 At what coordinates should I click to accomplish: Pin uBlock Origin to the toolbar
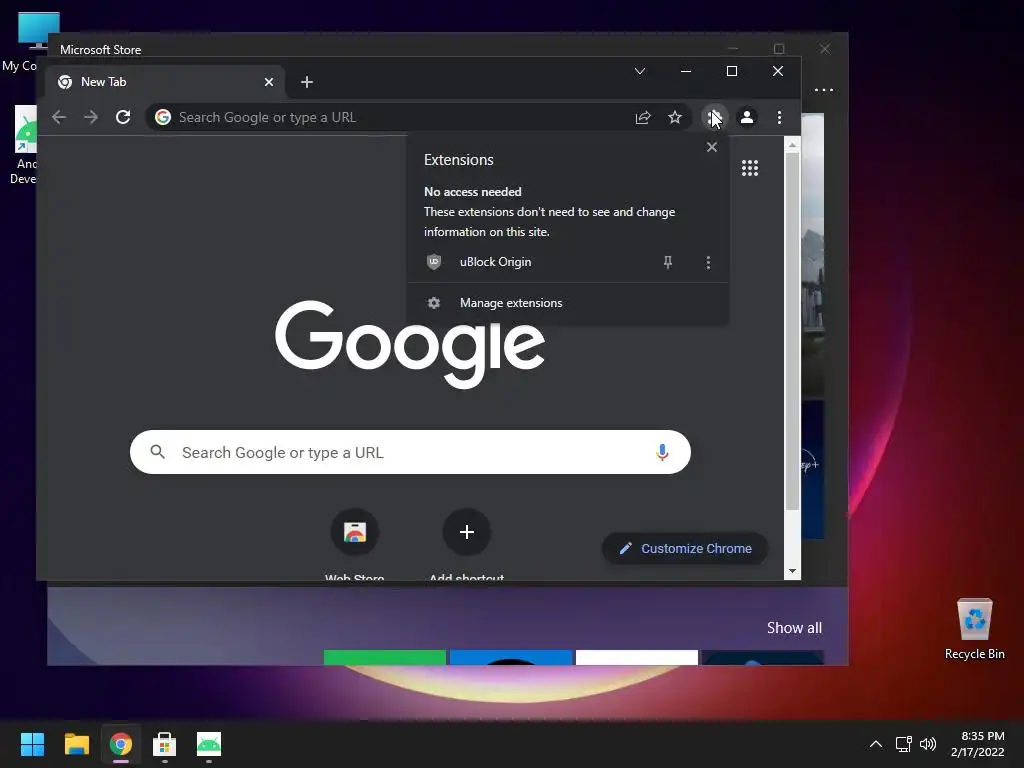667,263
